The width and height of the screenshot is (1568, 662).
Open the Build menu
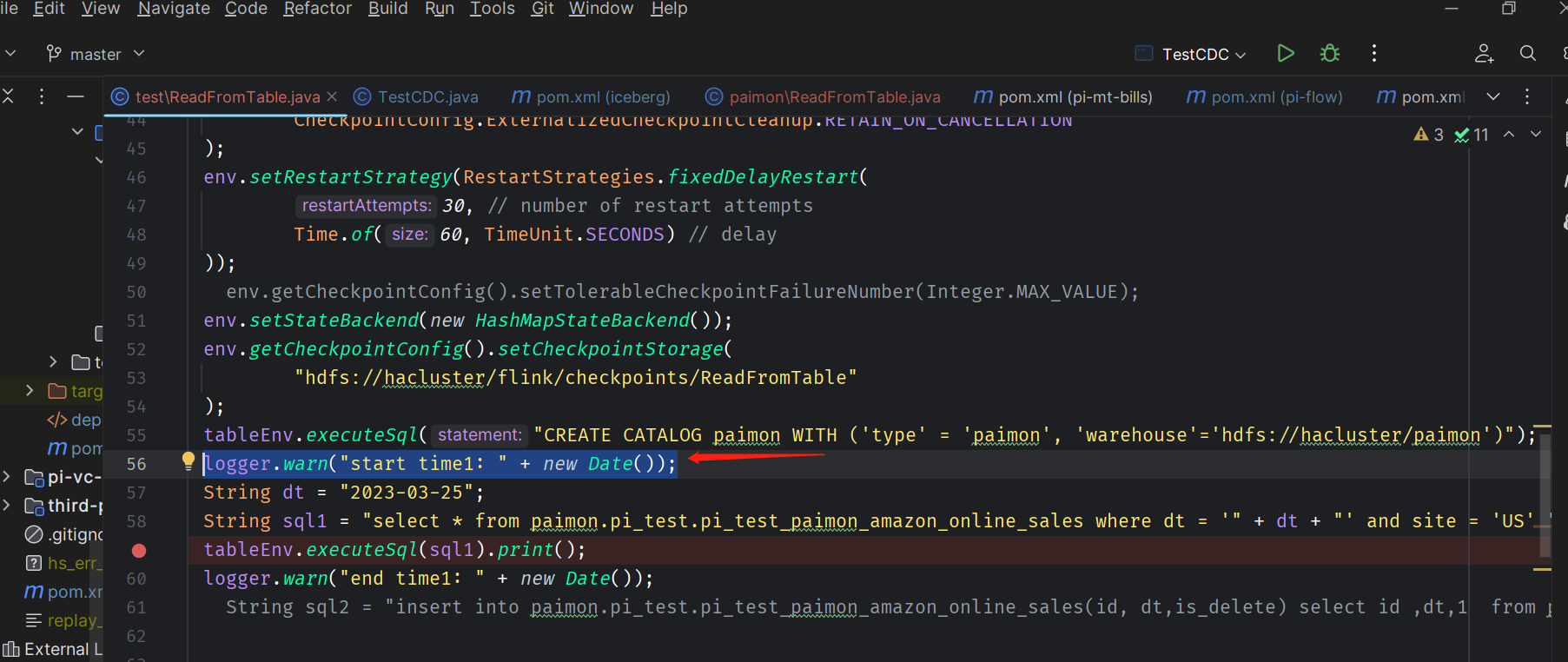pos(387,9)
